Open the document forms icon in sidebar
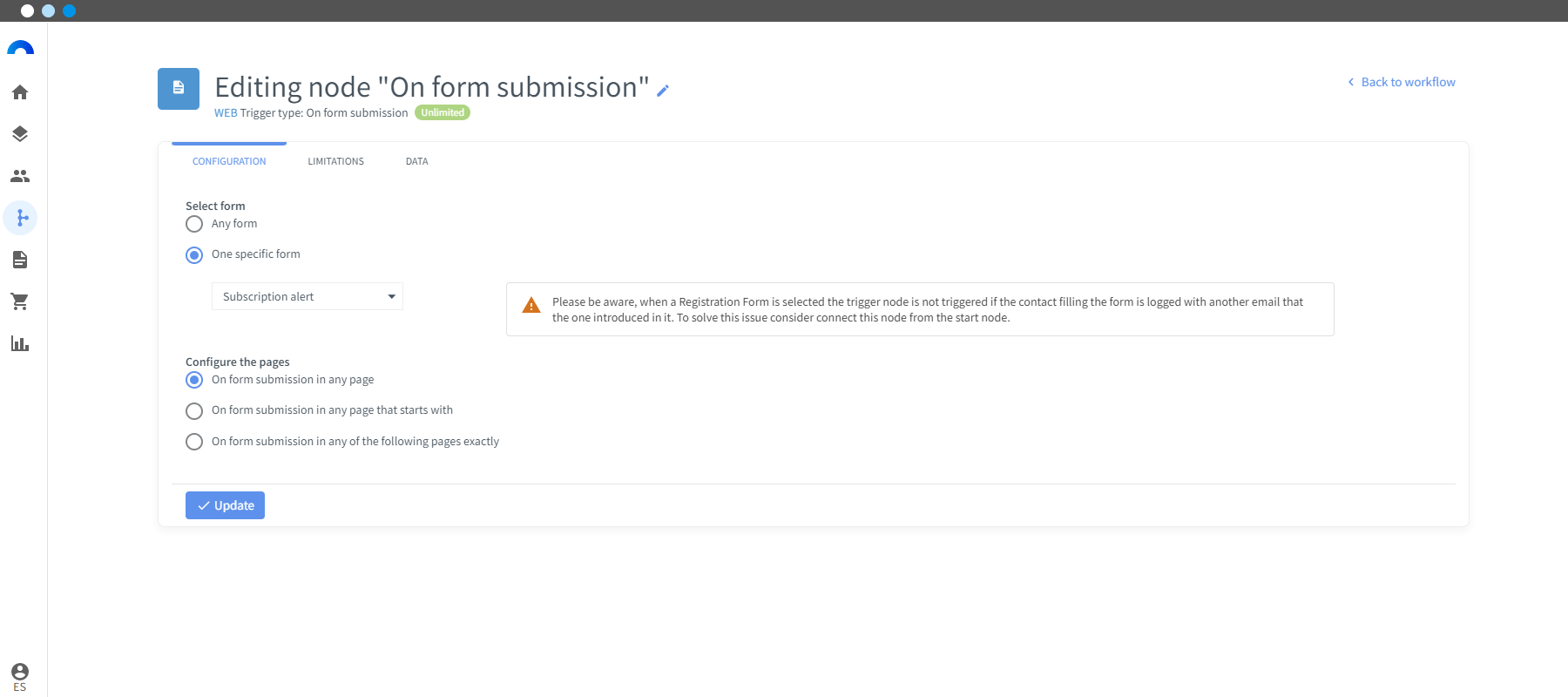Screen dimensions: 1568x697 click(x=20, y=260)
